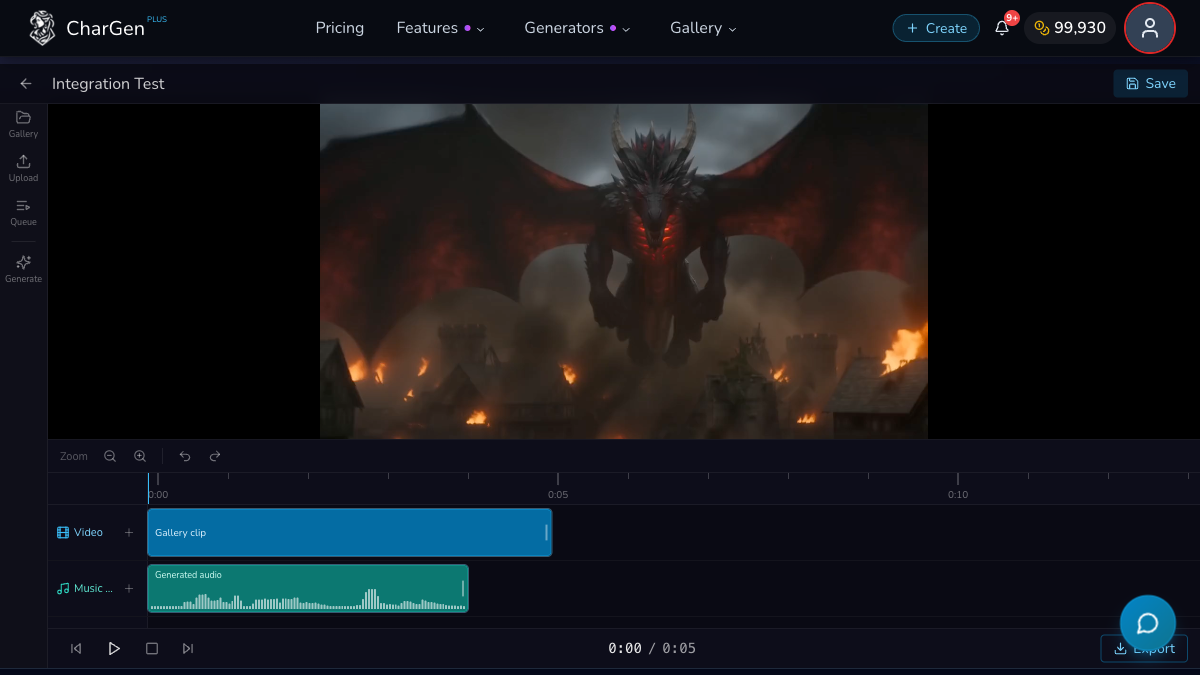Select the Upload tool in the sidebar
This screenshot has height=675, width=1200.
click(x=22, y=168)
